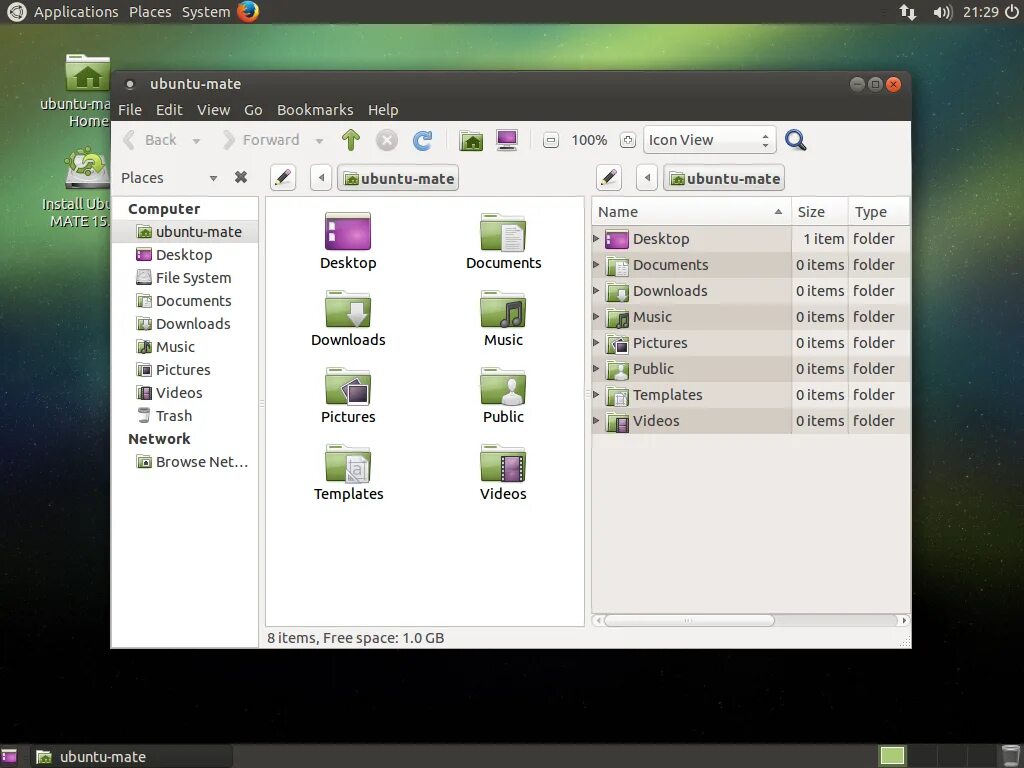
Task: Click the Stop loading icon
Action: 387,140
